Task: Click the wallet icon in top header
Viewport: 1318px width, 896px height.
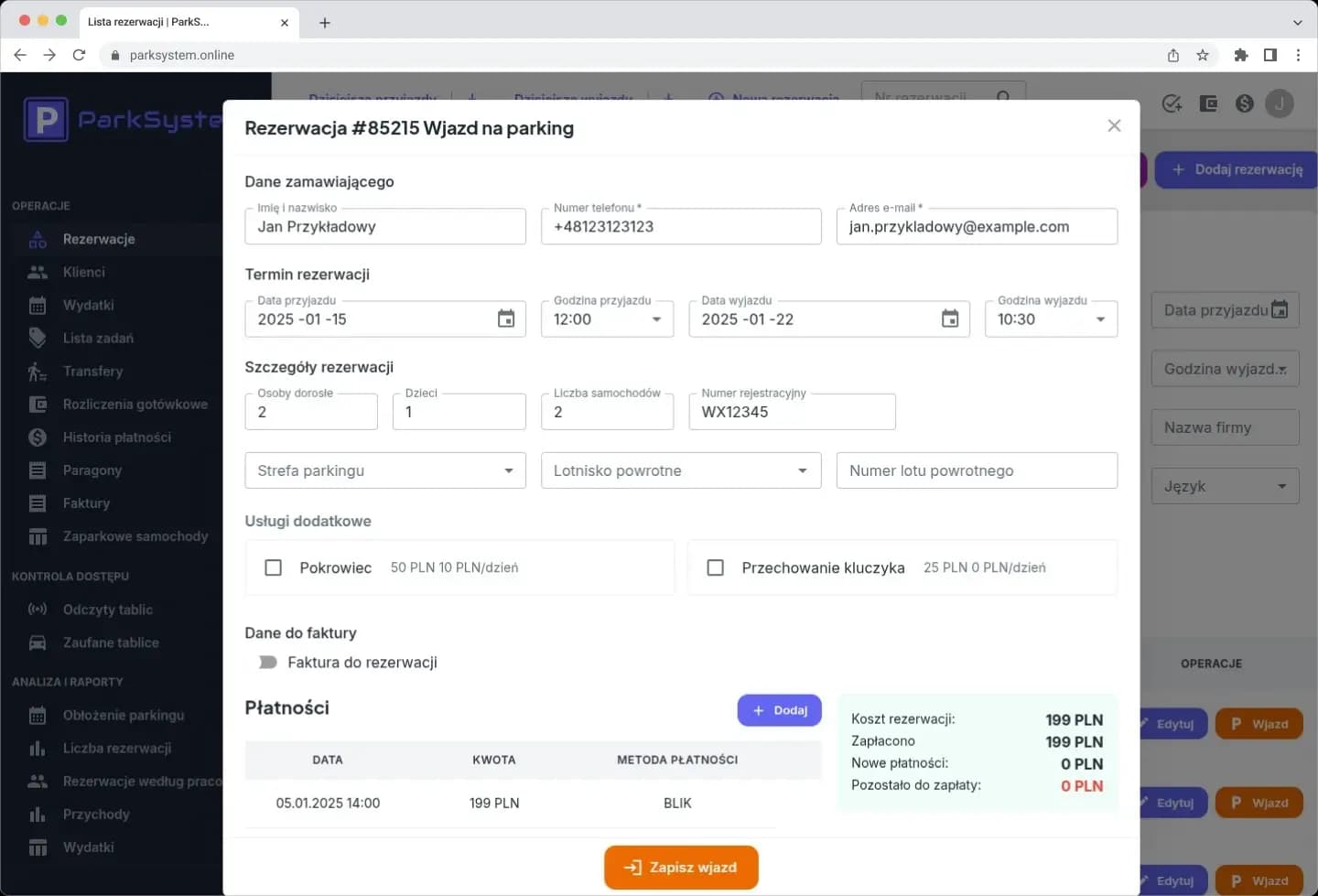Action: click(1208, 103)
